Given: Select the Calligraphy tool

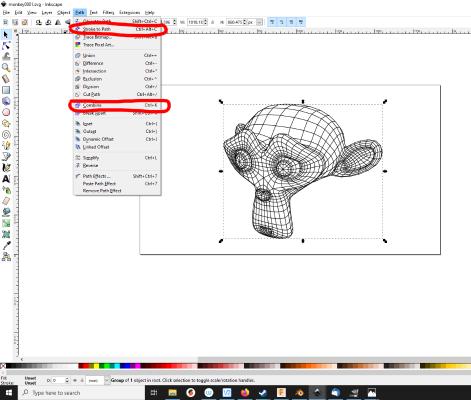Looking at the screenshot, I should pyautogui.click(x=6, y=168).
